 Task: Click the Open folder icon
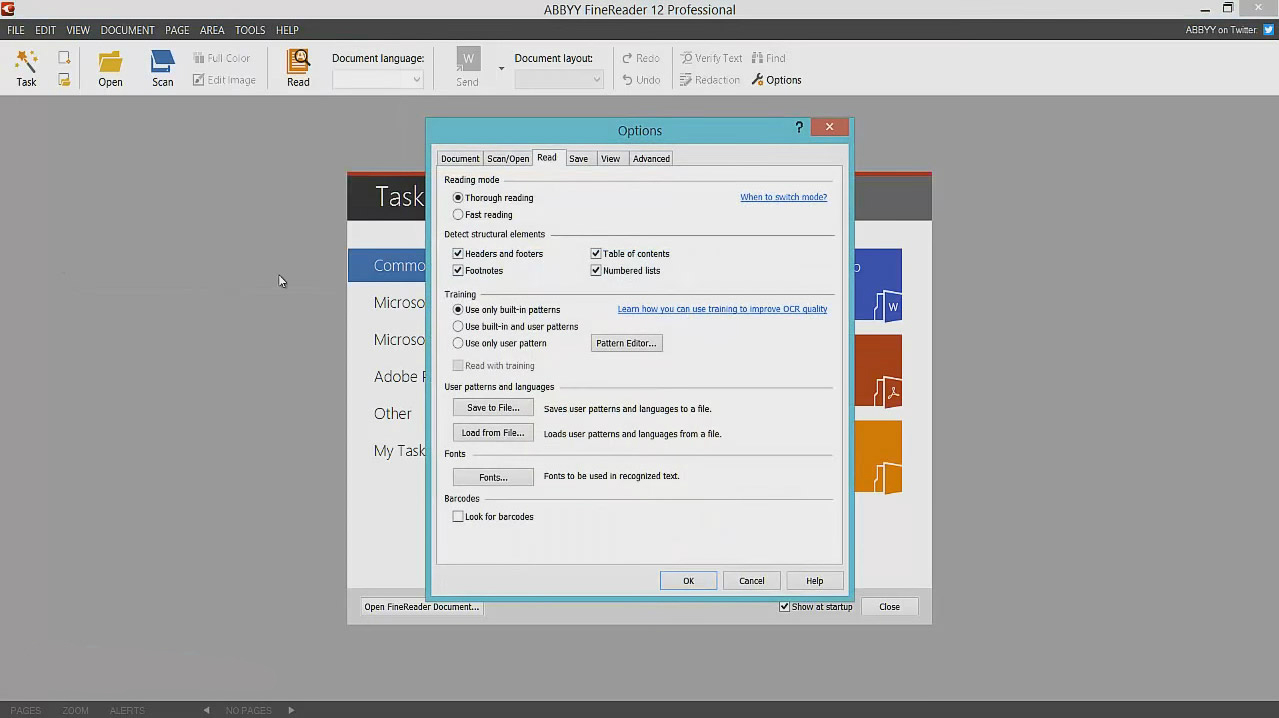(110, 63)
